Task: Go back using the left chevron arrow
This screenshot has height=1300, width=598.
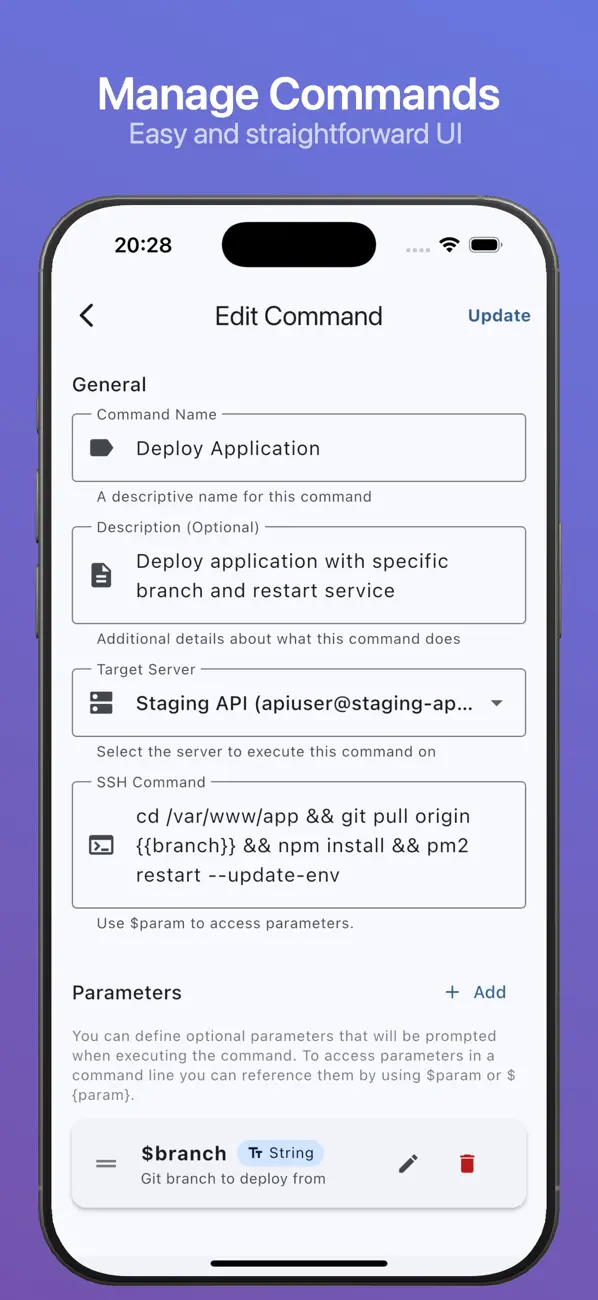Action: pos(86,315)
